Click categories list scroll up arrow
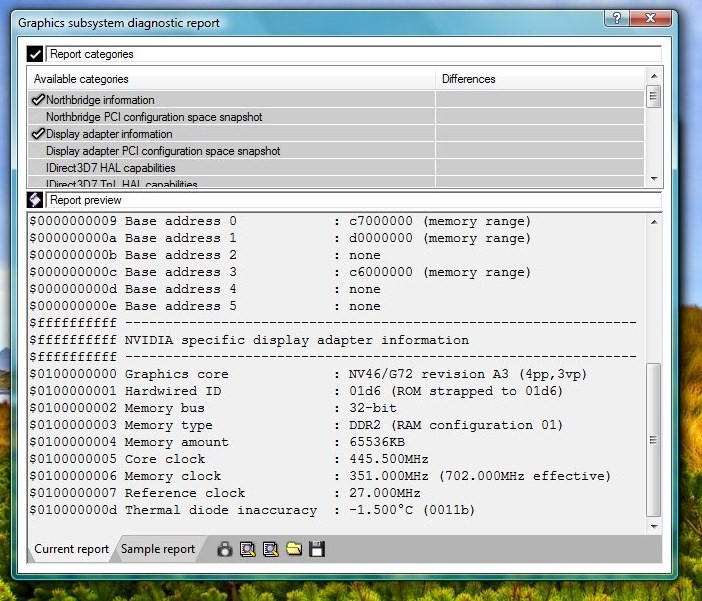Viewport: 702px width, 601px height. pos(654,76)
